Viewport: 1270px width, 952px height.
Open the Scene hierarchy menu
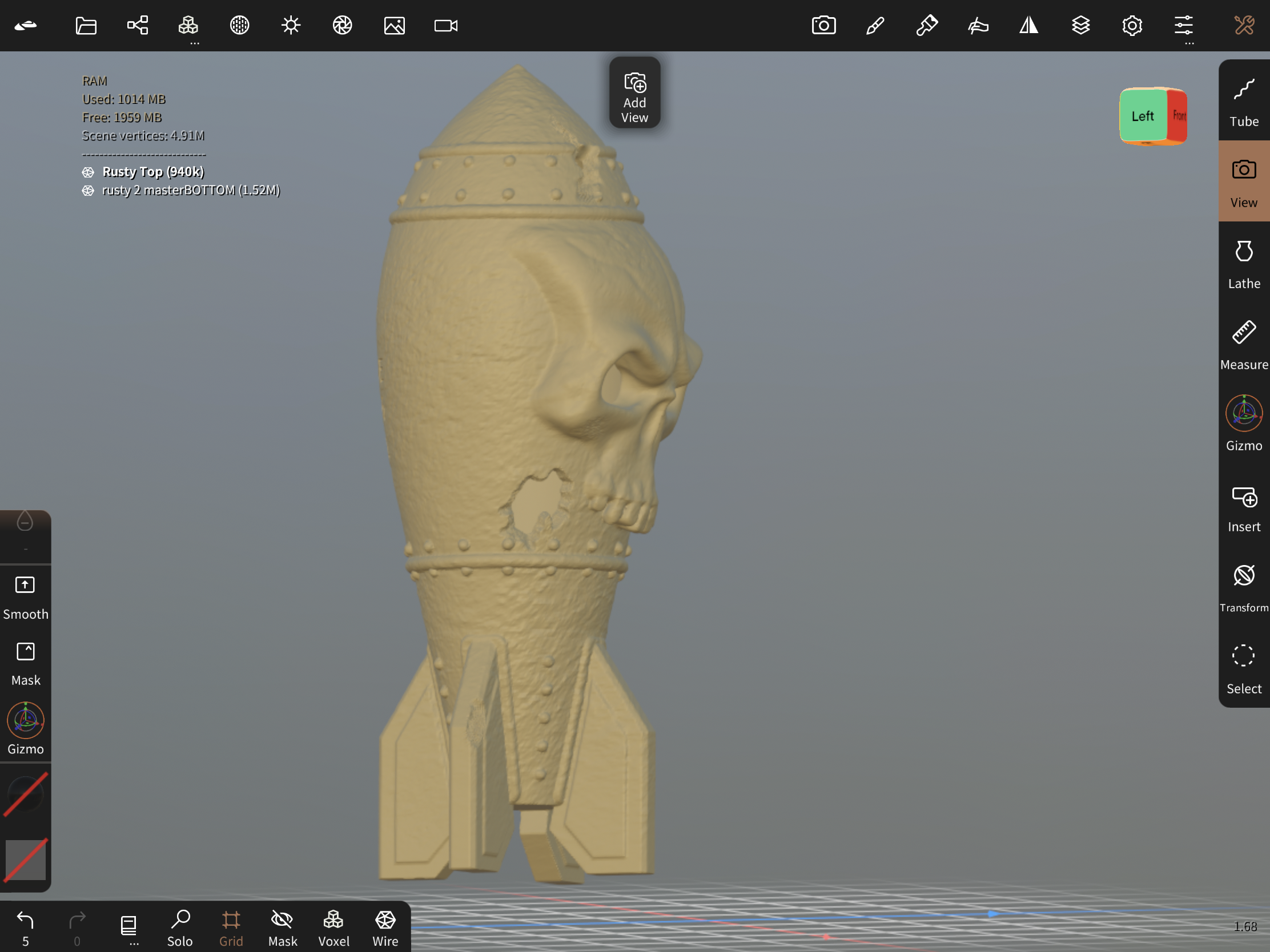(137, 25)
